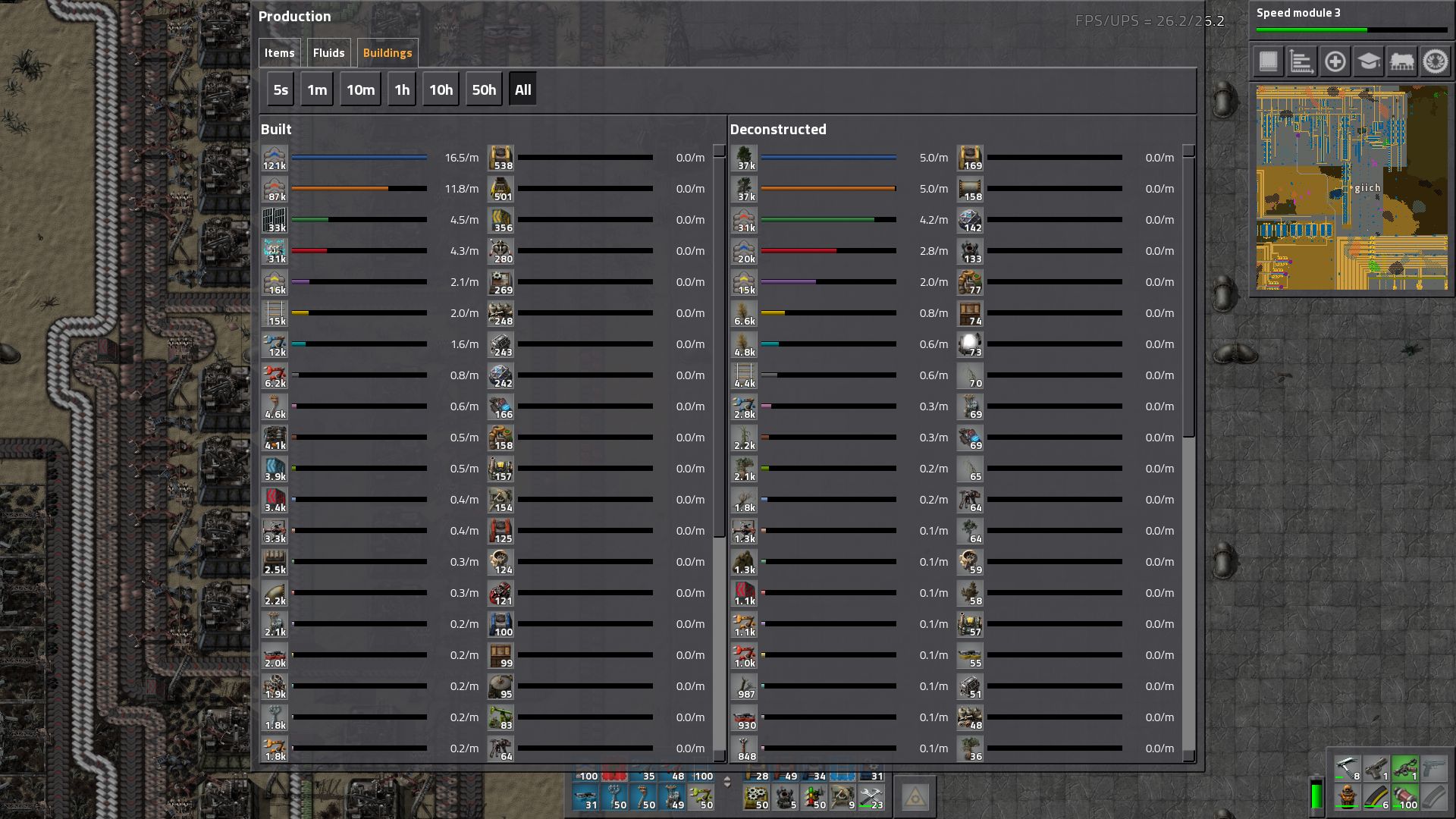Open the technology tree (graduation cap) button
Viewport: 1456px width, 819px height.
(1369, 61)
